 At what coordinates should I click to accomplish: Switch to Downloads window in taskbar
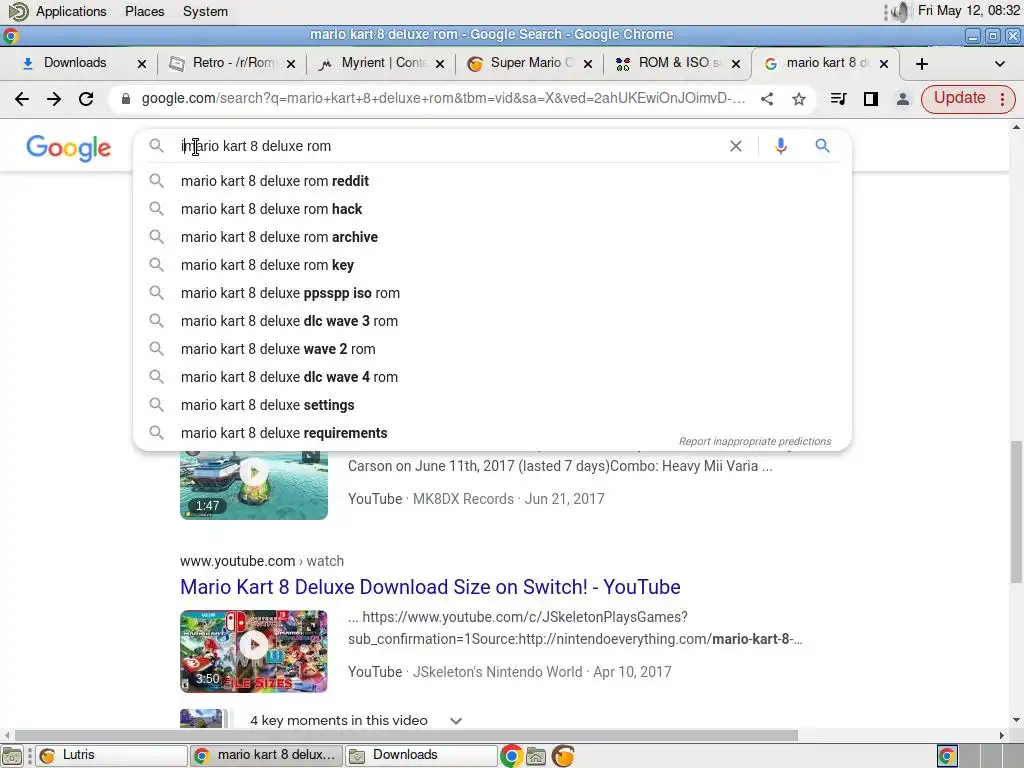421,756
